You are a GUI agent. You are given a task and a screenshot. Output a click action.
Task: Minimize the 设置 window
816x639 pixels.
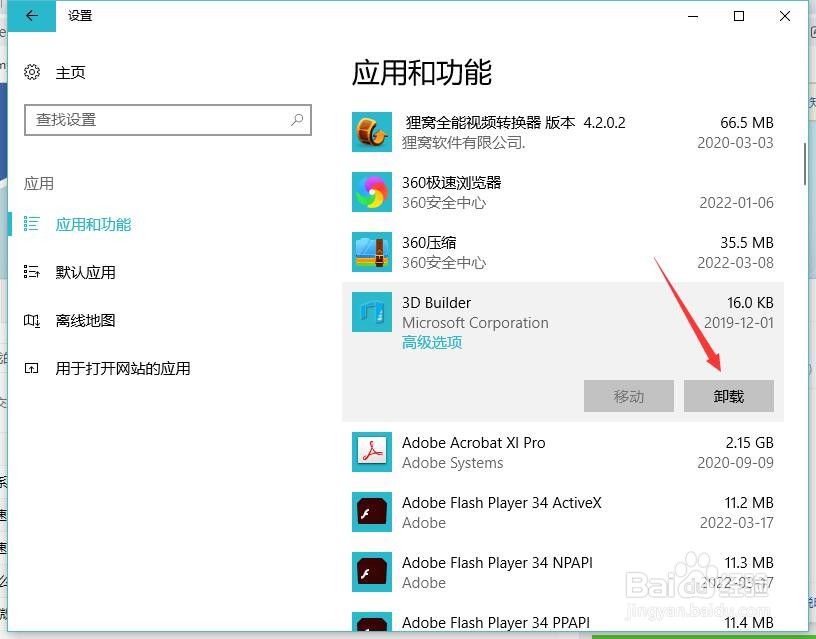click(x=693, y=16)
